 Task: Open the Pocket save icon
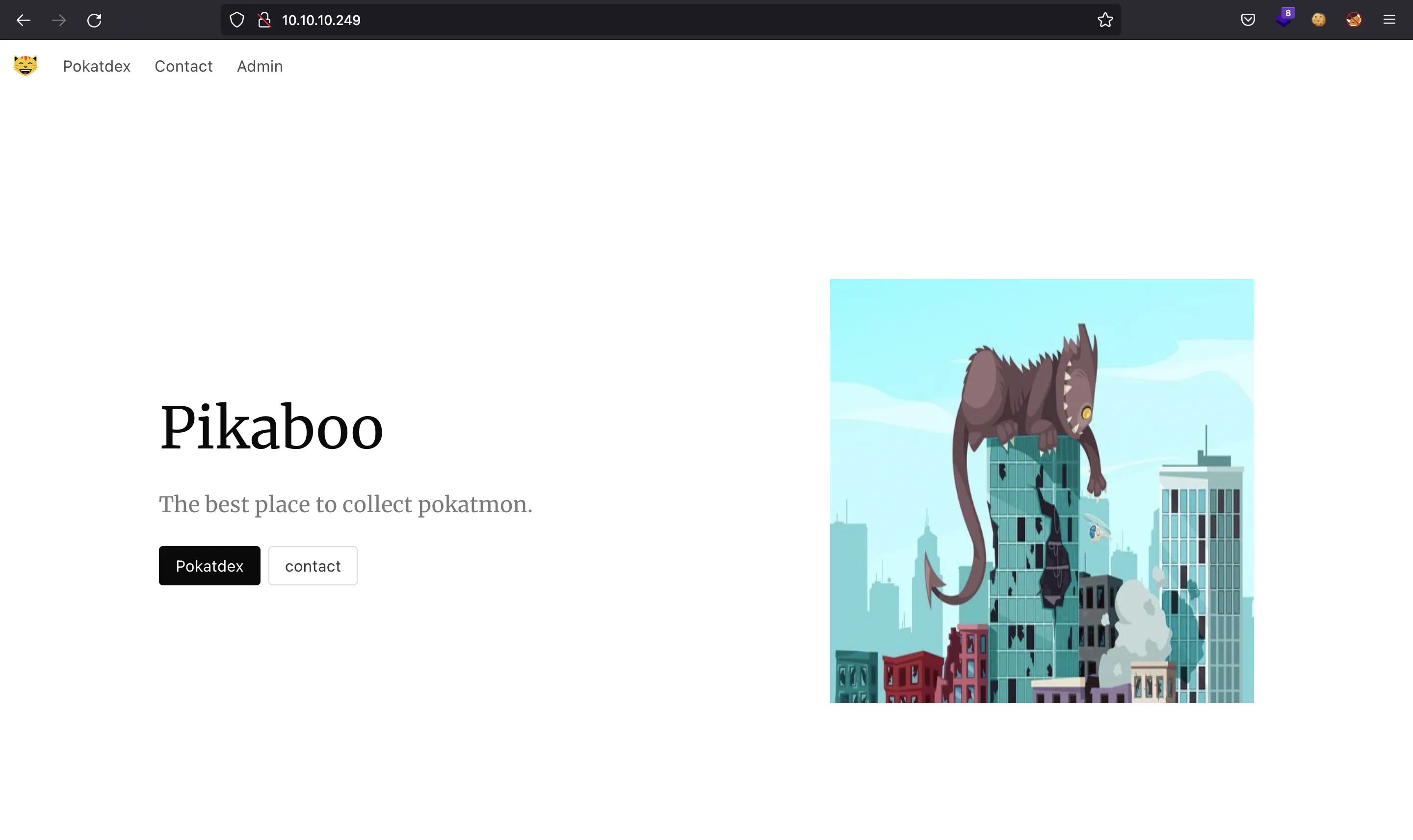click(x=1248, y=21)
